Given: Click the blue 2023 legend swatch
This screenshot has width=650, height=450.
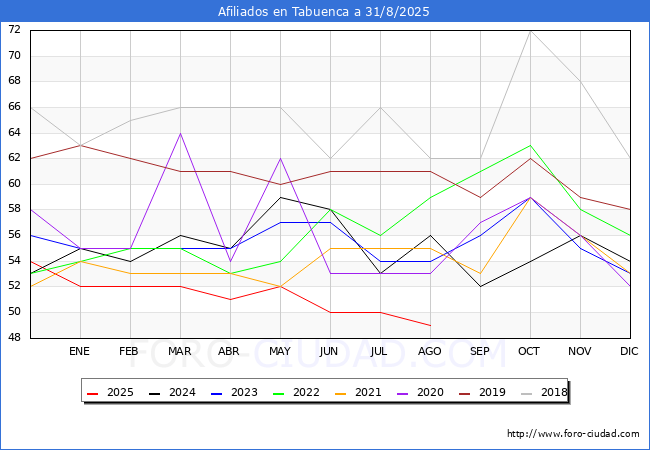Looking at the screenshot, I should (217, 393).
